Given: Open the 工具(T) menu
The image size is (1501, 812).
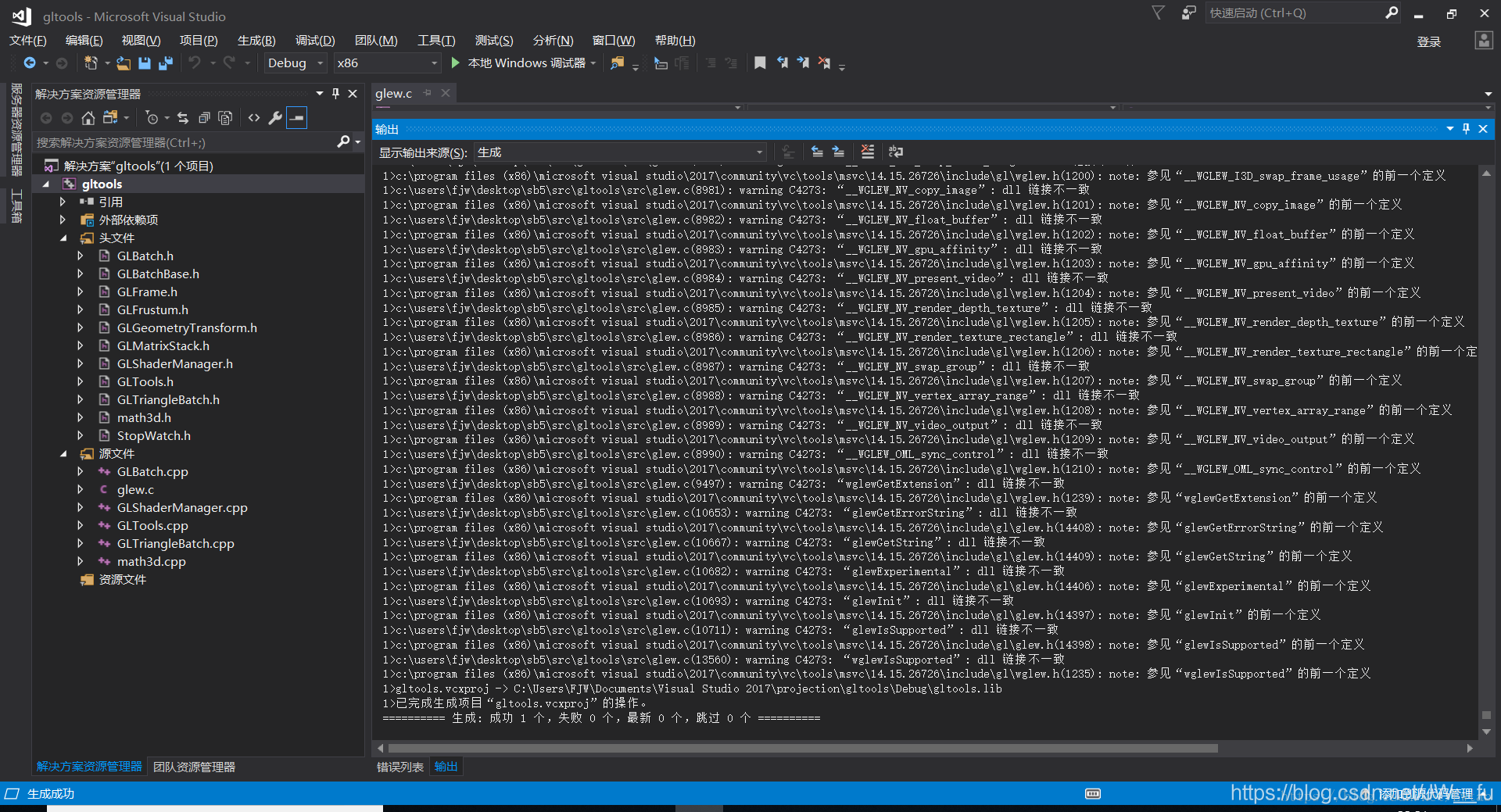Looking at the screenshot, I should 436,41.
